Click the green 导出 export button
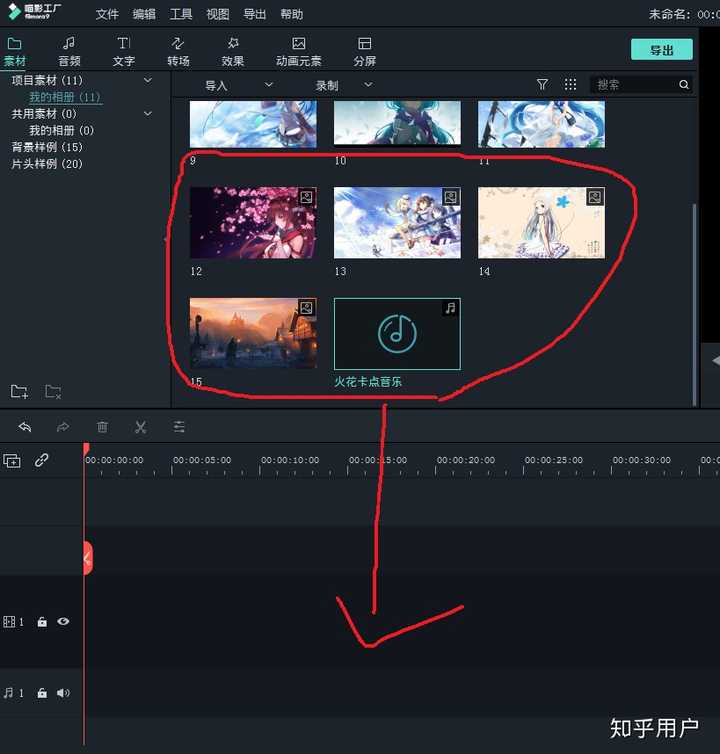Viewport: 720px width, 754px height. (x=662, y=50)
